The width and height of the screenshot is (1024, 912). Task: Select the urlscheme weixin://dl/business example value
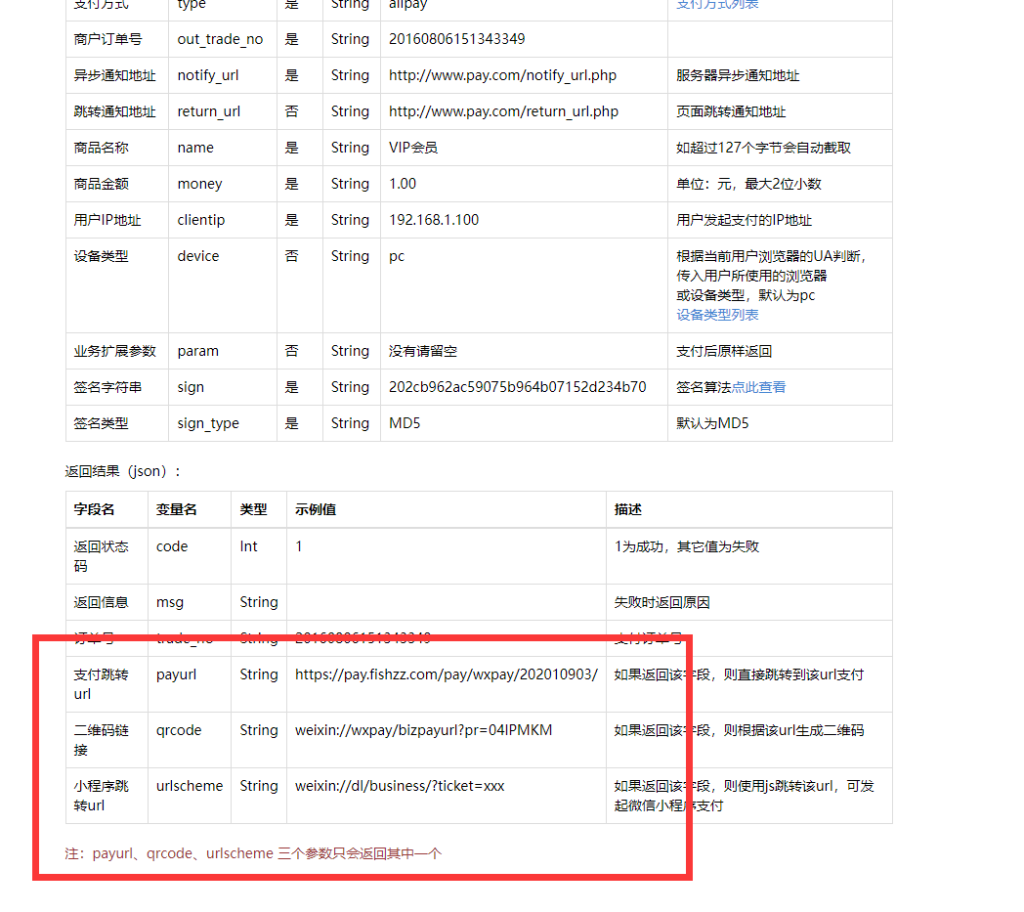(x=398, y=785)
